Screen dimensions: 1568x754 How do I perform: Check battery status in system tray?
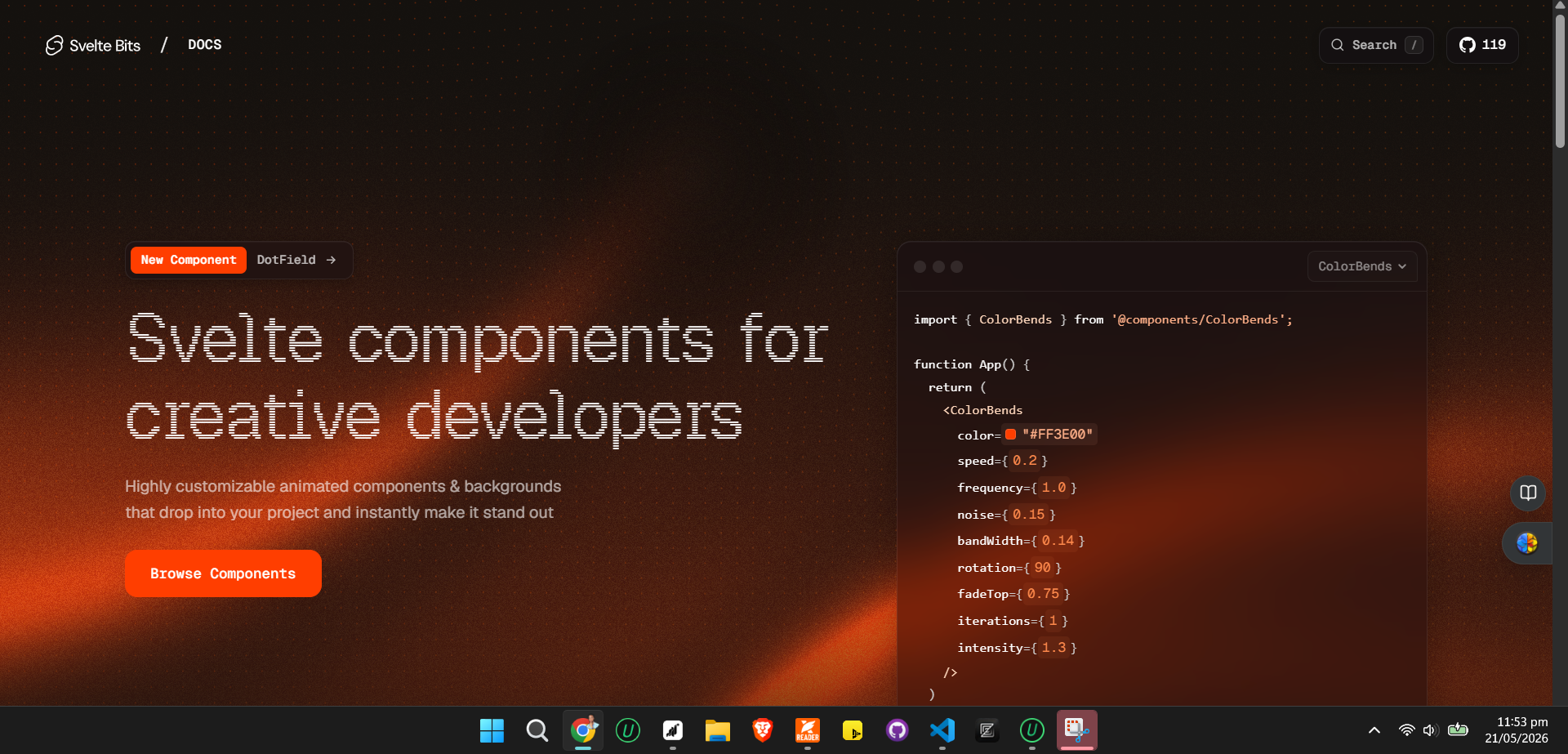coord(1458,730)
